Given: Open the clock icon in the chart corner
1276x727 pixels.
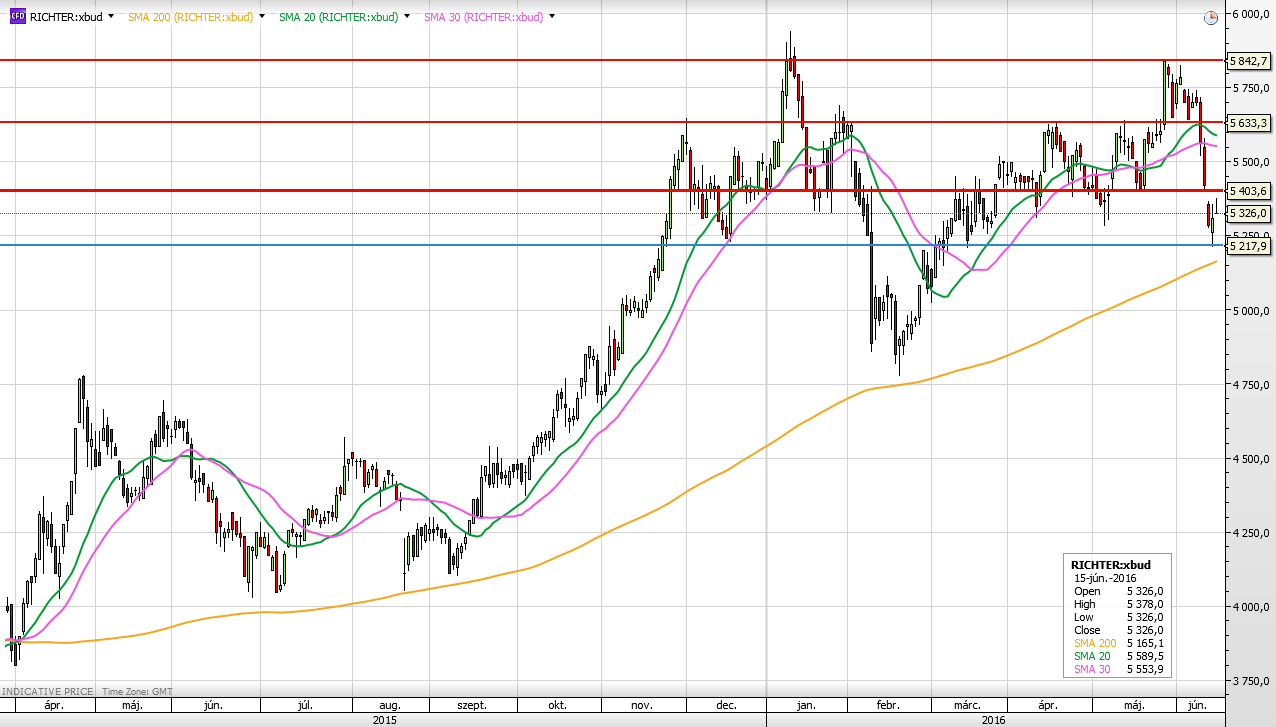Looking at the screenshot, I should pos(1211,17).
